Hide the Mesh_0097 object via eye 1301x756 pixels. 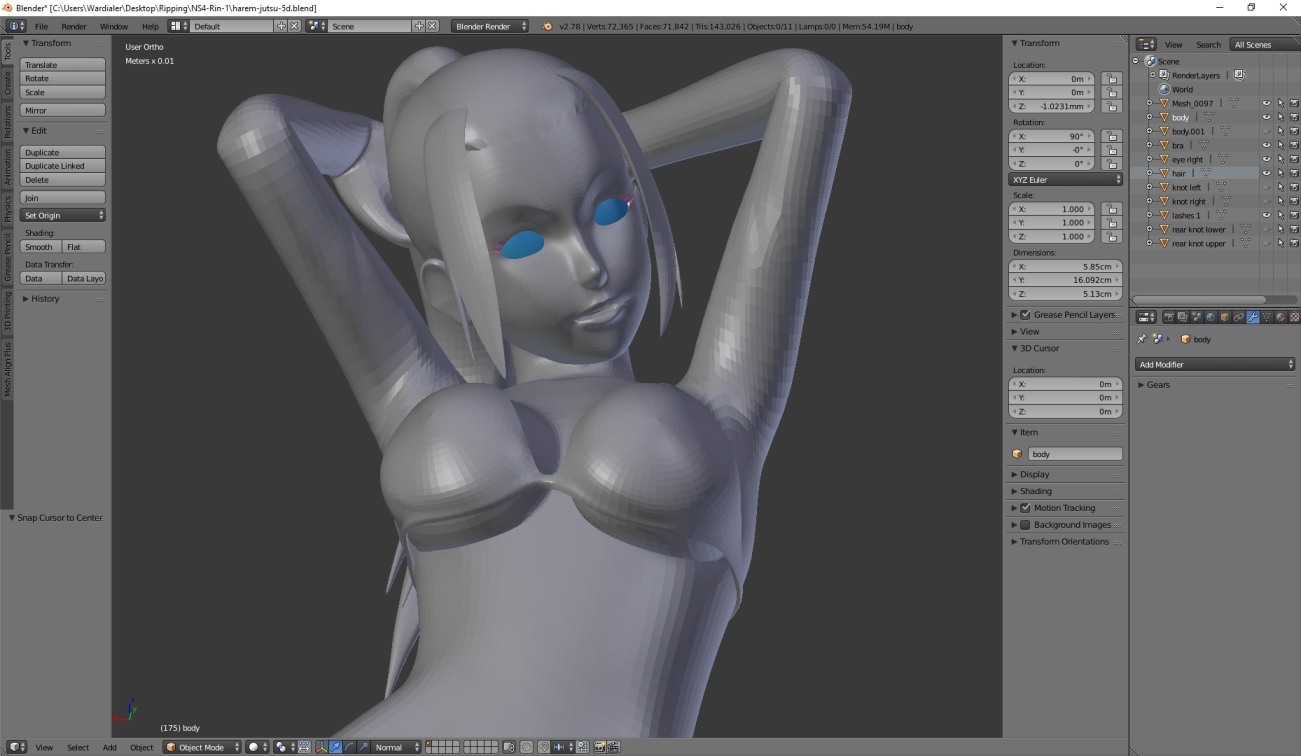(1266, 103)
